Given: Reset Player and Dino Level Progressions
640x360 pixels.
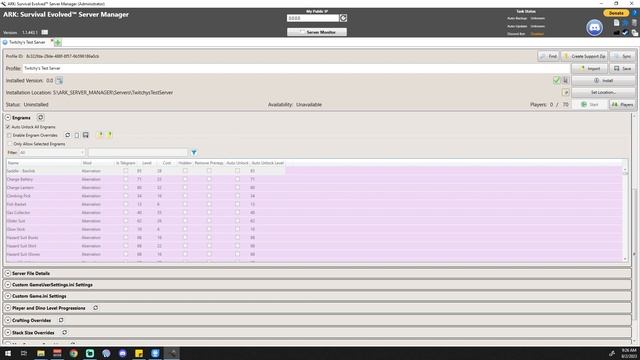Looking at the screenshot, I should point(96,308).
